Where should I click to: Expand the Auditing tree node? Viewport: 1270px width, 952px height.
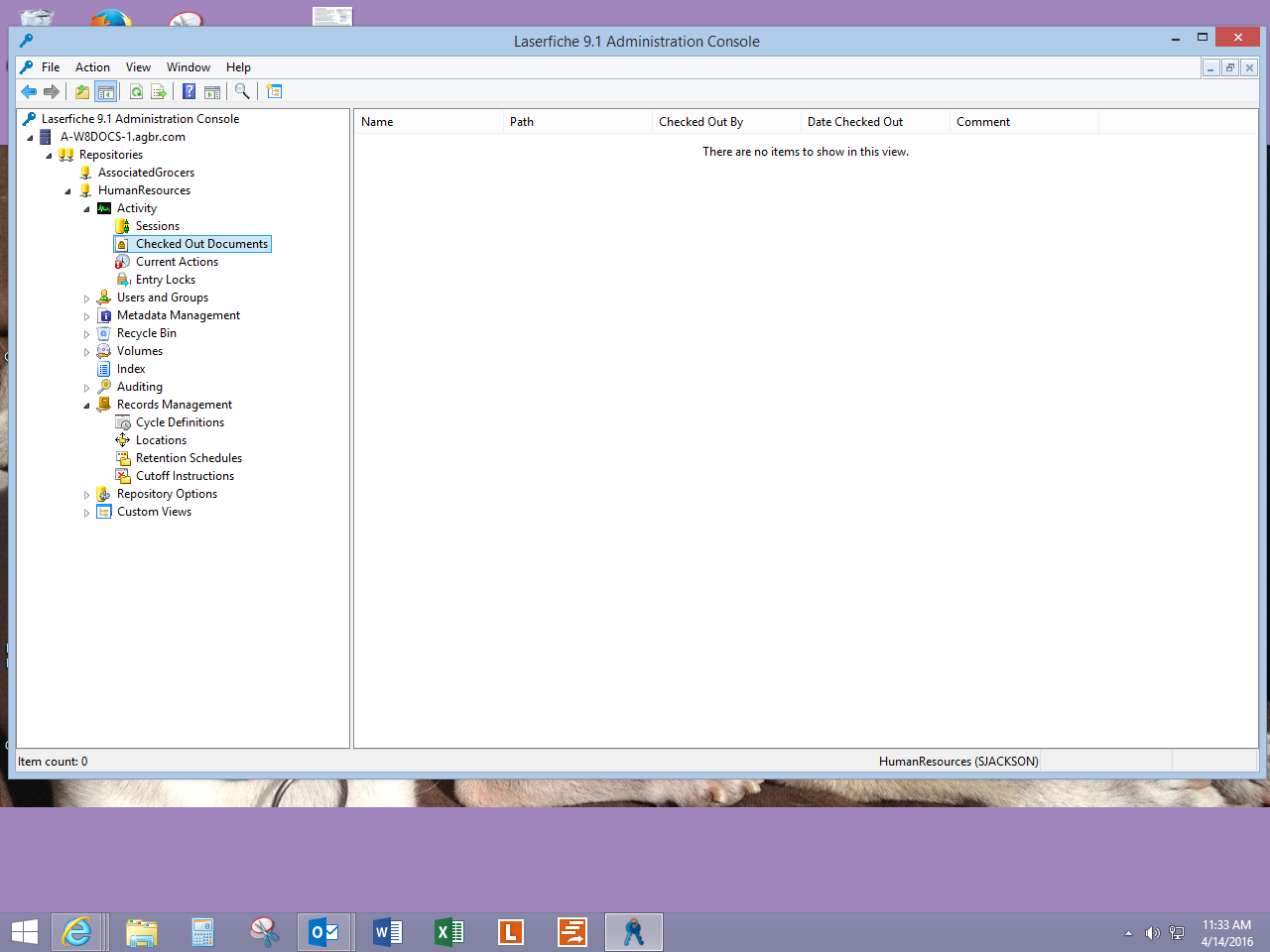(87, 388)
